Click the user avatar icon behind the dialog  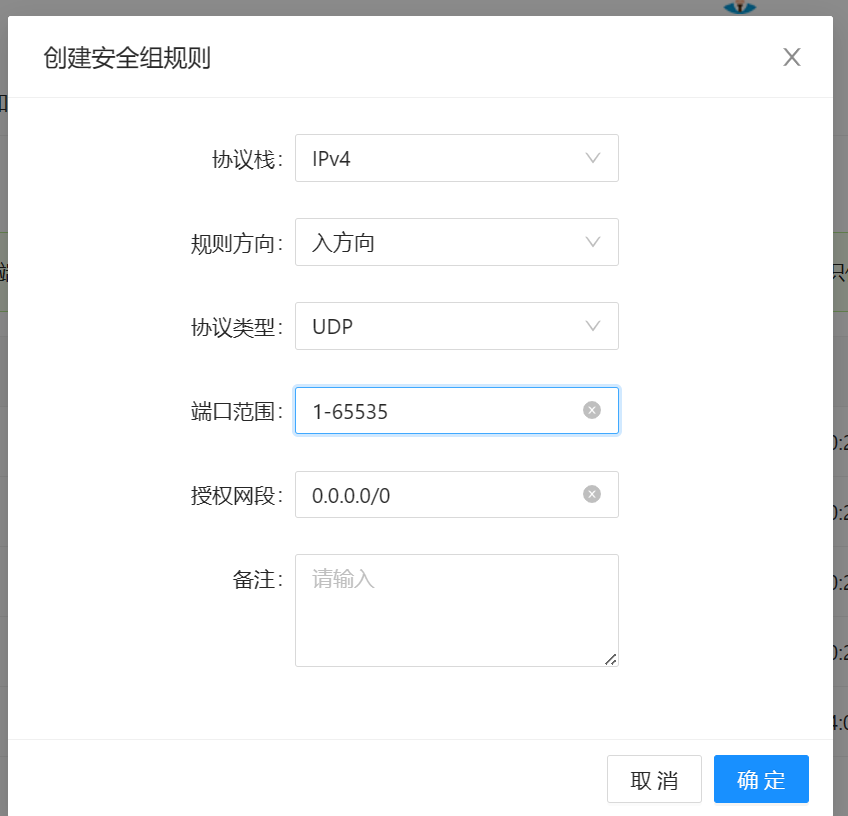click(x=740, y=7)
